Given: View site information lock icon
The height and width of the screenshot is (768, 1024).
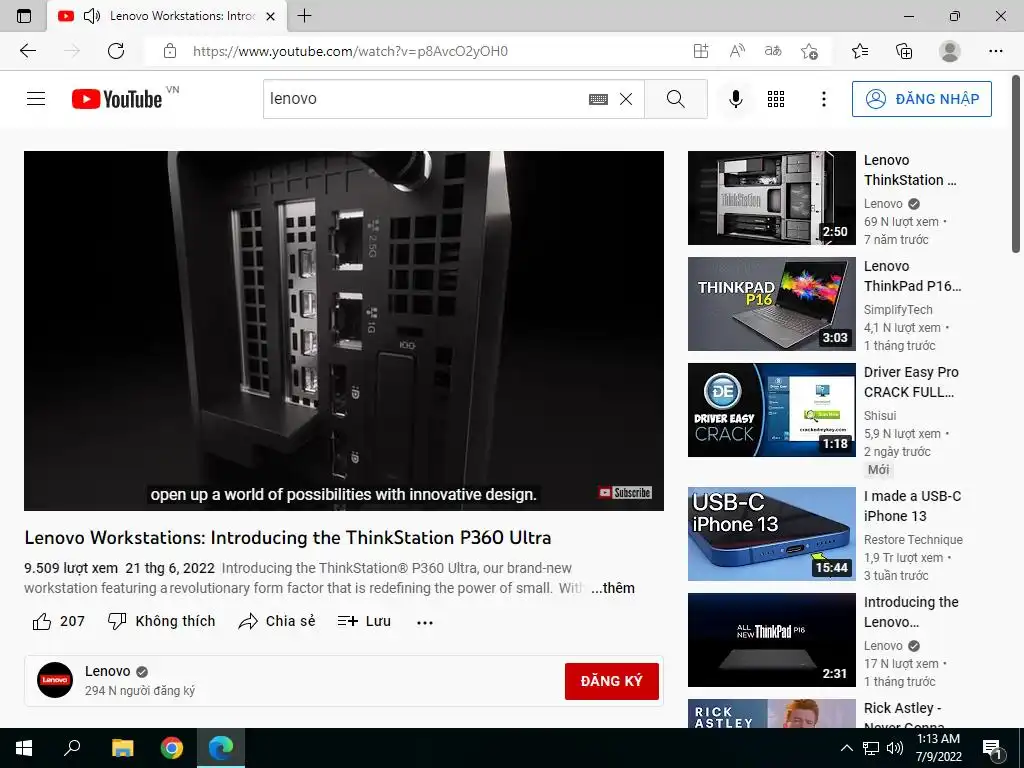Looking at the screenshot, I should (170, 51).
